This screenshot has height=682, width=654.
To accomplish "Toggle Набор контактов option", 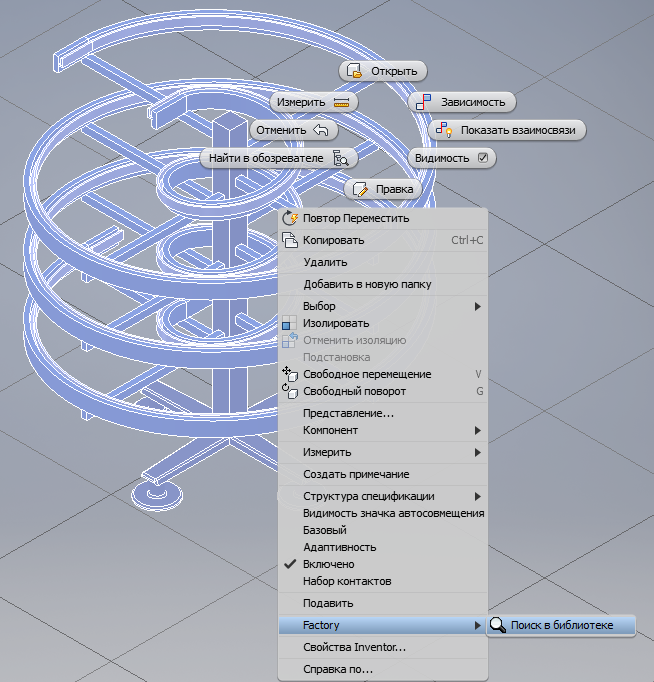I will [x=383, y=581].
